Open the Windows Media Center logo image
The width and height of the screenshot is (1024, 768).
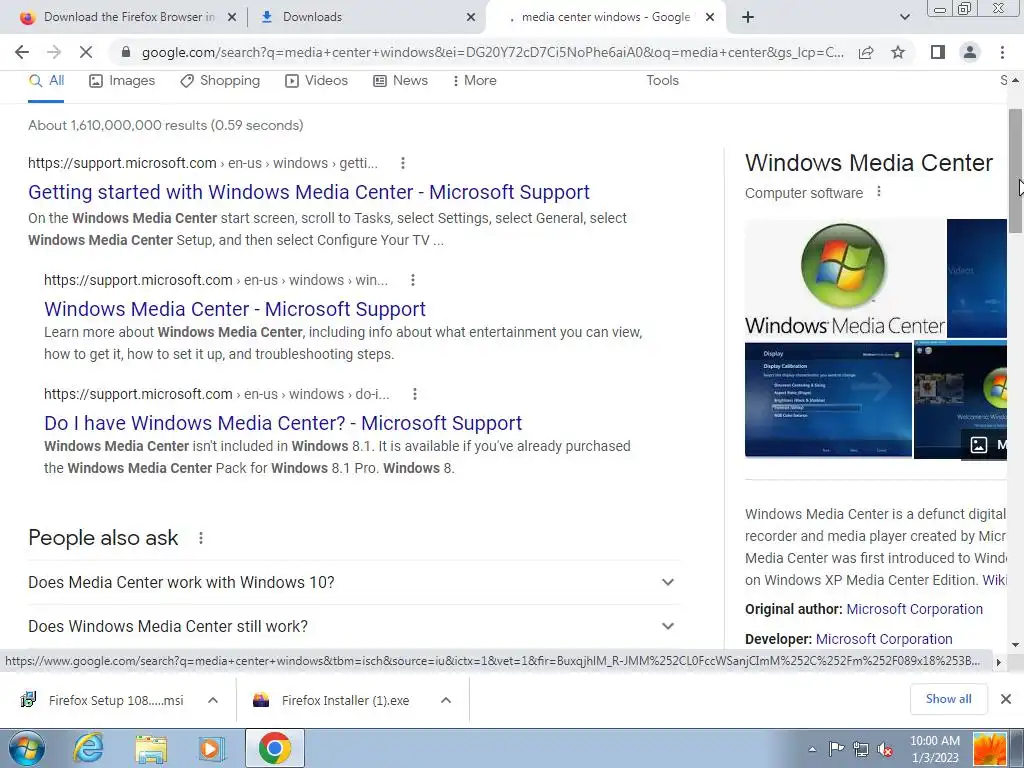click(x=844, y=278)
